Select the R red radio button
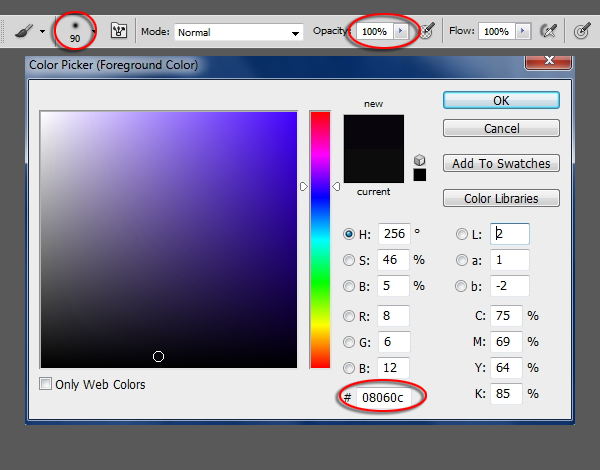 pyautogui.click(x=349, y=317)
